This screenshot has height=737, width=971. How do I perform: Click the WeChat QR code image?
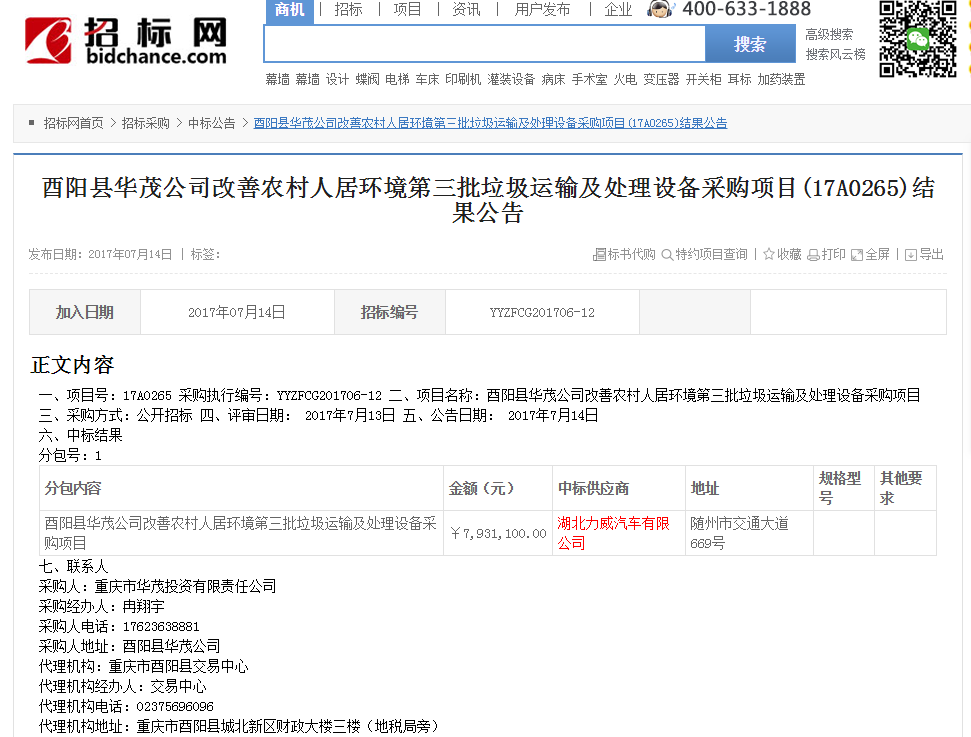[918, 39]
